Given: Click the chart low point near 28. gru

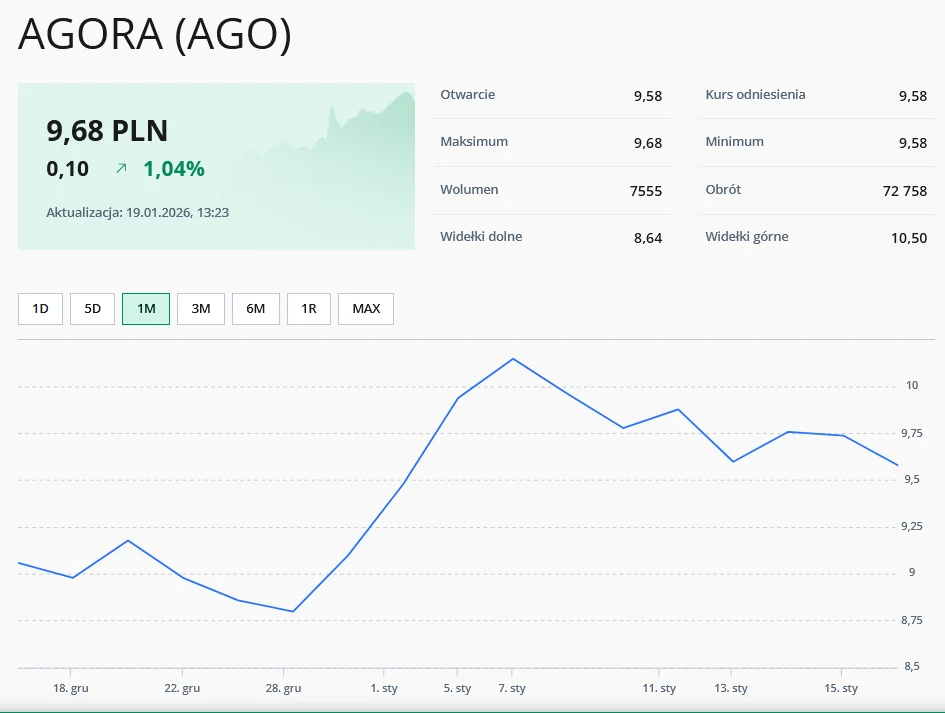Looking at the screenshot, I should coord(292,611).
